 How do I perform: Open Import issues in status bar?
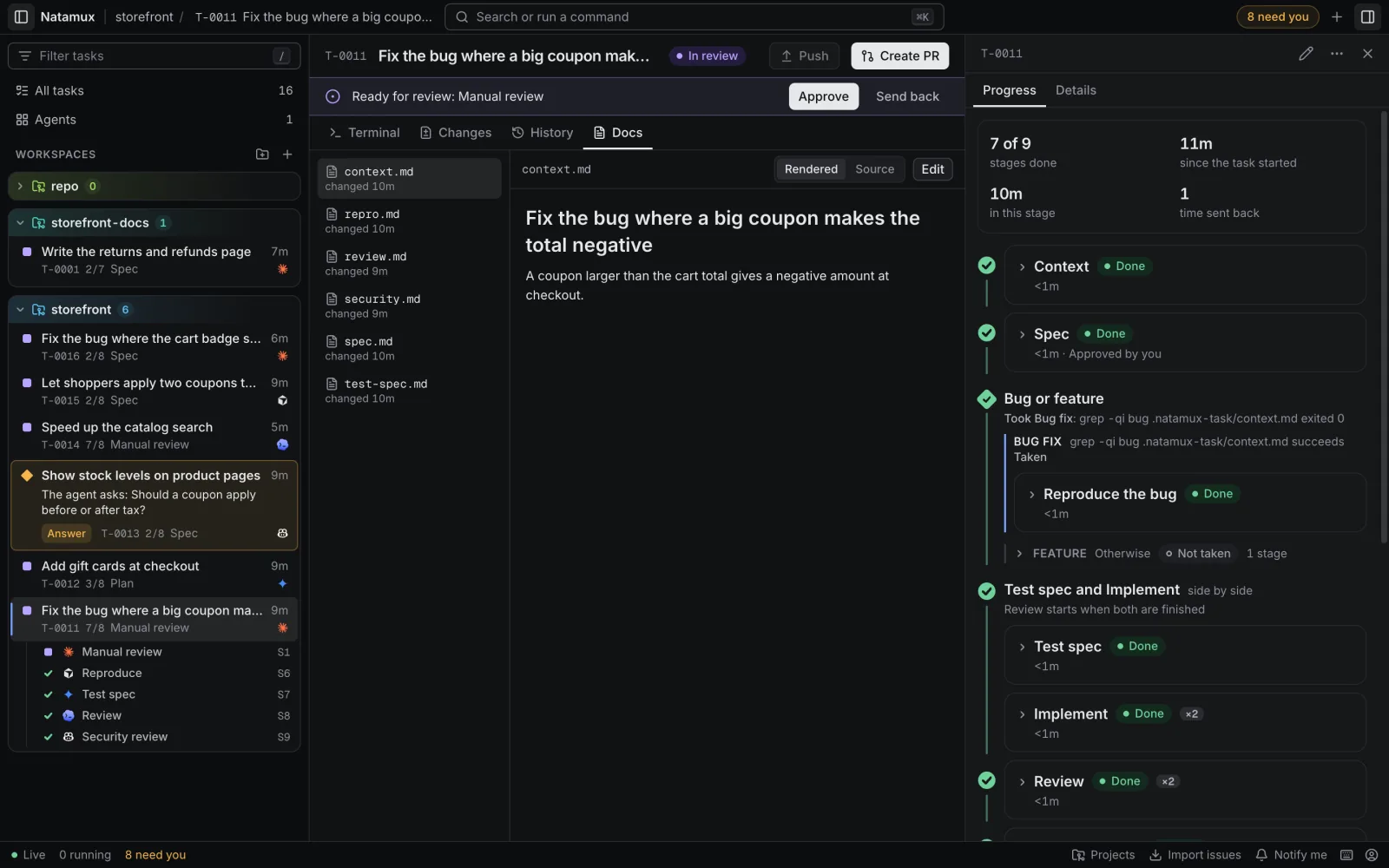[1195, 855]
